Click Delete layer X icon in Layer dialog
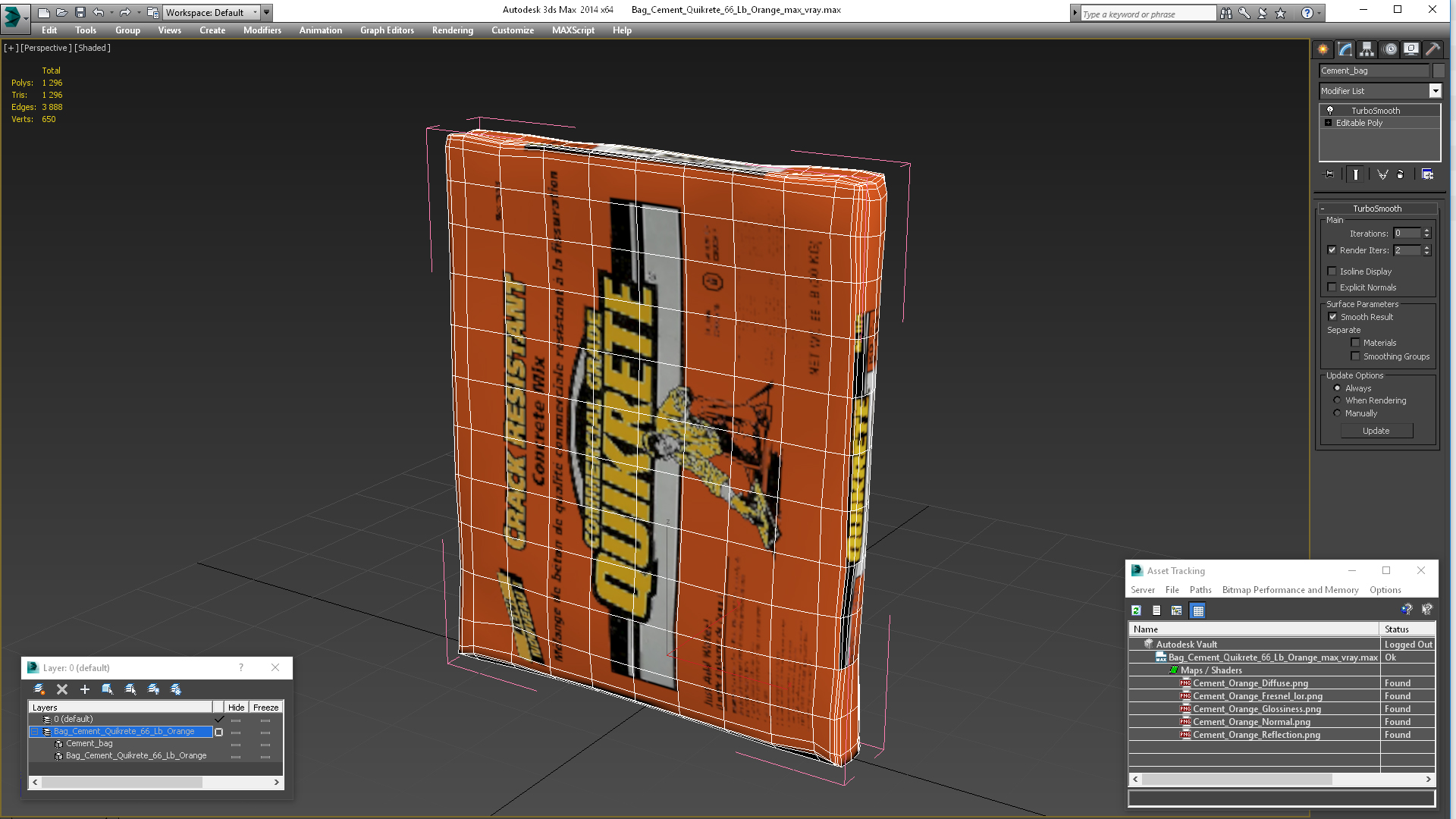1456x819 pixels. [62, 689]
